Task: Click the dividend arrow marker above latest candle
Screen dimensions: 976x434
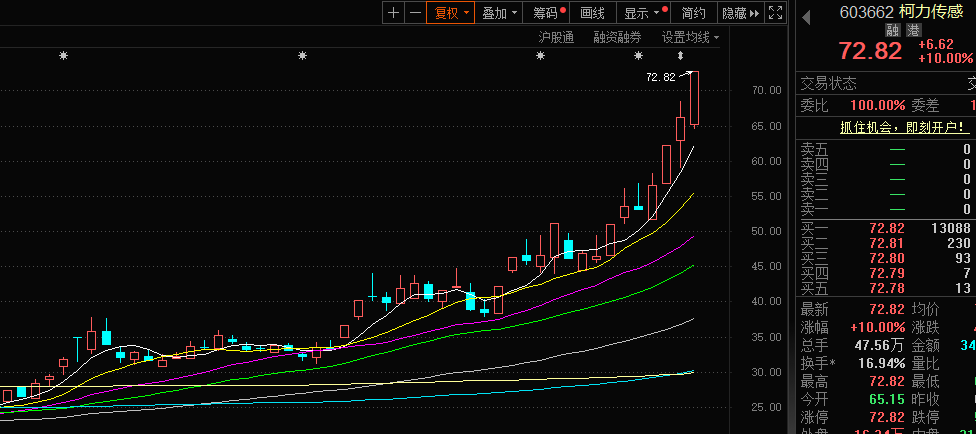Action: (681, 56)
